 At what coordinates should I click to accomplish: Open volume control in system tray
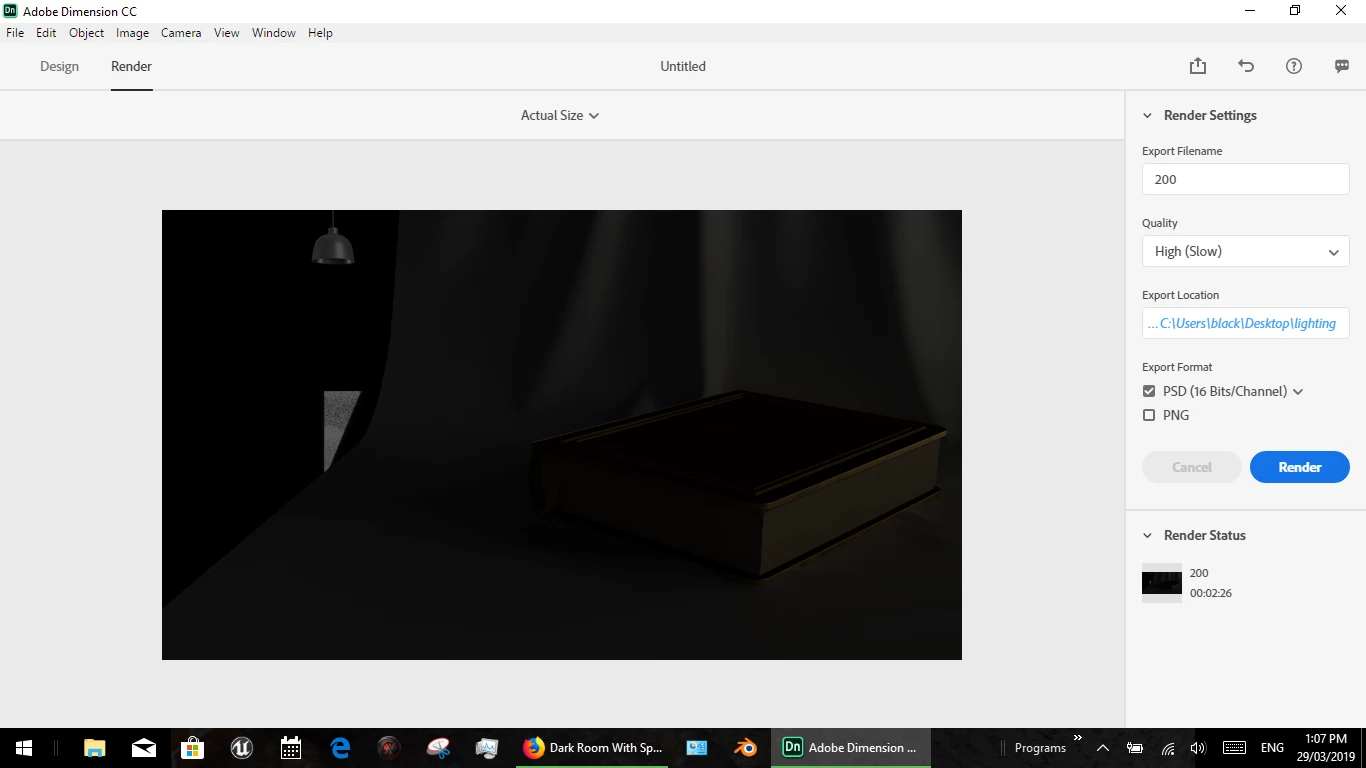coord(1198,747)
